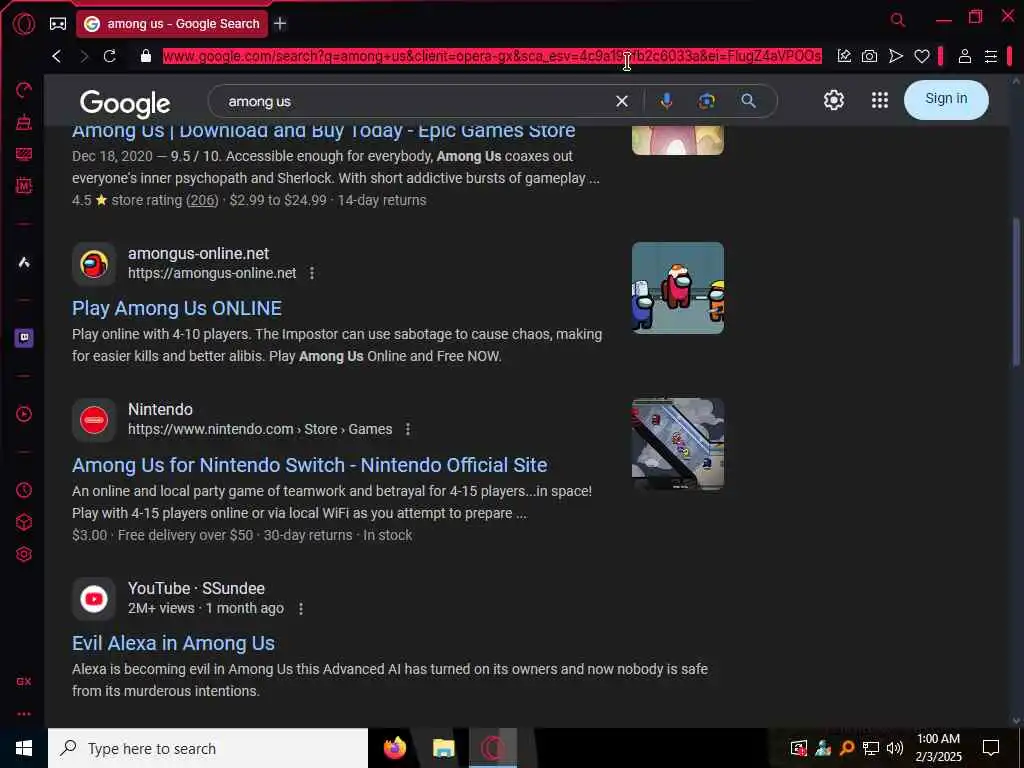The height and width of the screenshot is (768, 1024).
Task: Click the 'Type here to search' taskbar box
Action: (208, 748)
